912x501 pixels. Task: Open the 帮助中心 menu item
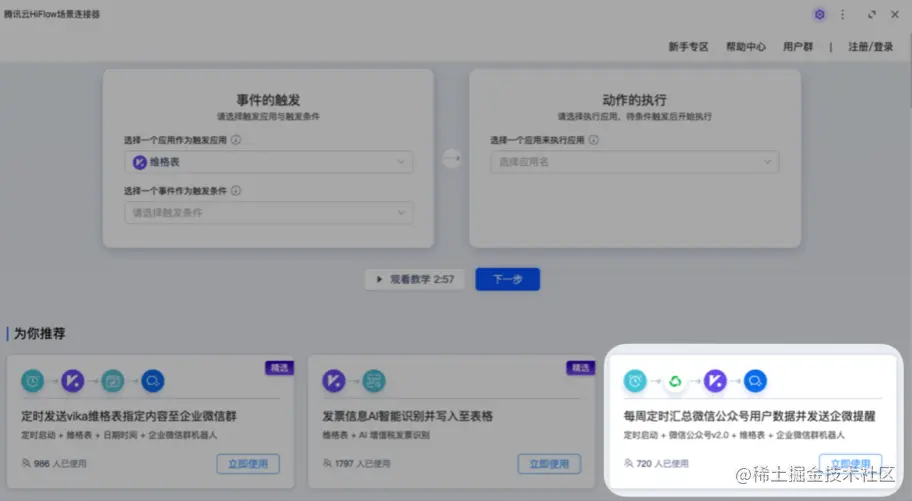tap(746, 47)
